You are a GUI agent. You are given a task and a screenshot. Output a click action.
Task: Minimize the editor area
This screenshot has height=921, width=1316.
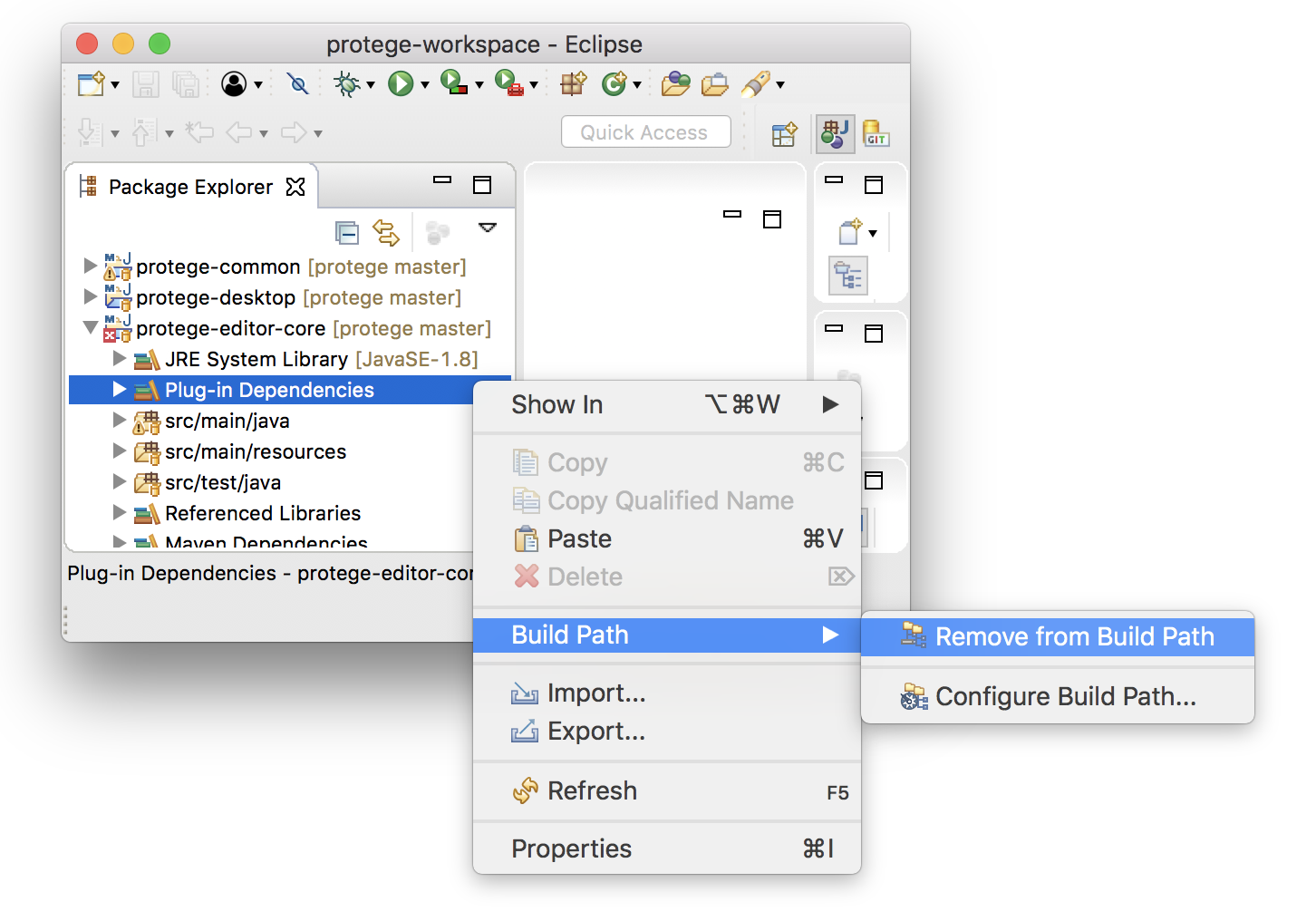(x=732, y=215)
